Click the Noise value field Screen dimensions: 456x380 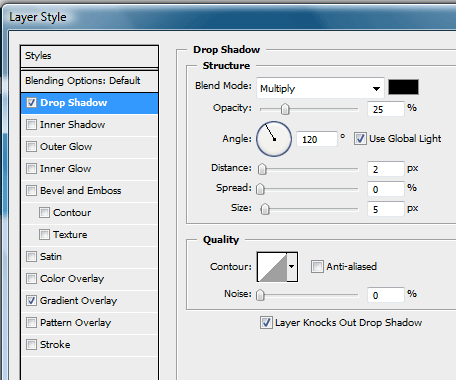(x=386, y=295)
